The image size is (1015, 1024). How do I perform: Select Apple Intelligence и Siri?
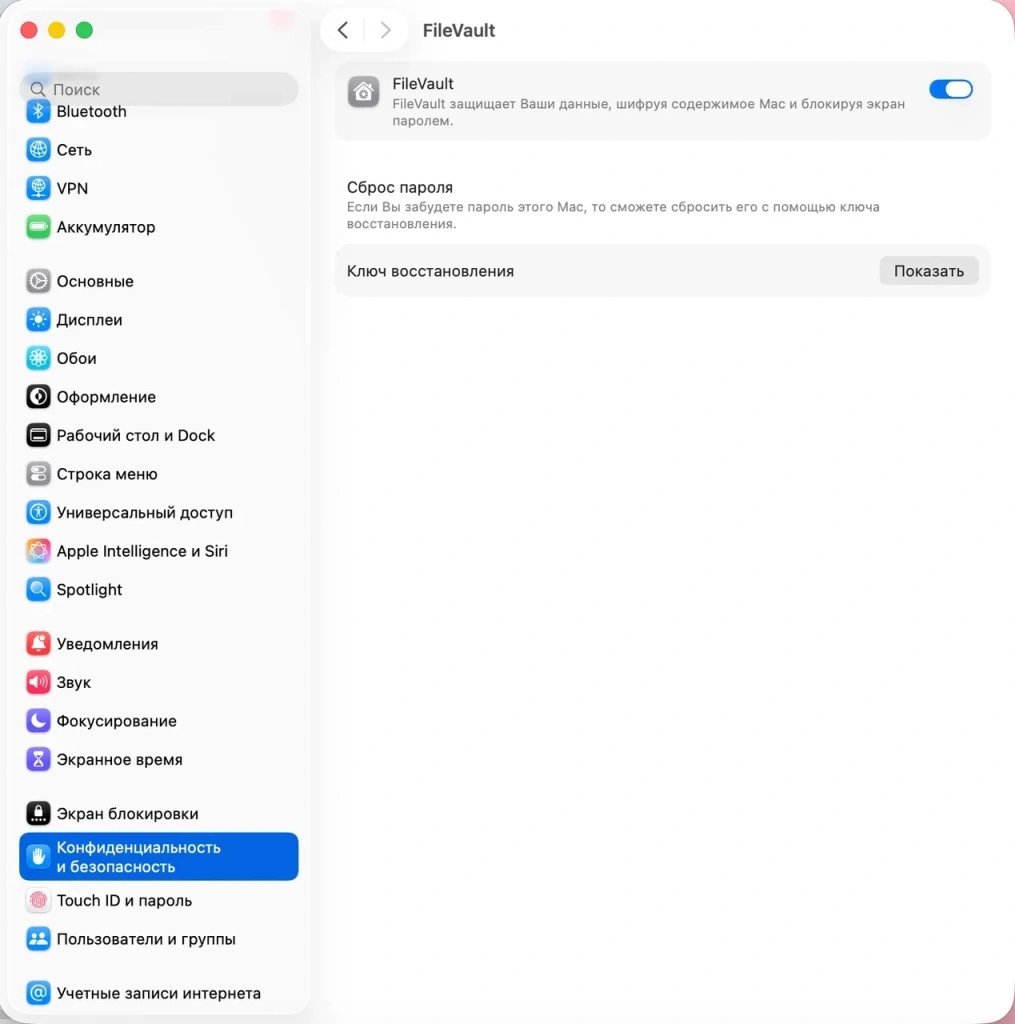(x=142, y=551)
